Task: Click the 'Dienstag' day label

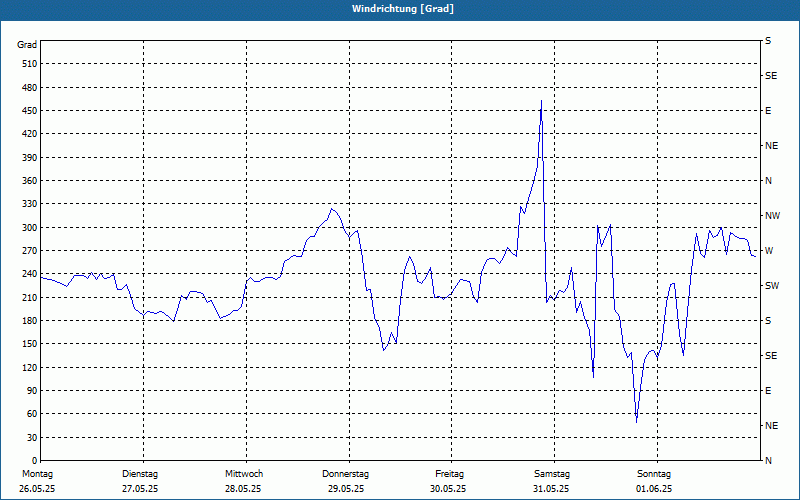Action: tap(140, 474)
